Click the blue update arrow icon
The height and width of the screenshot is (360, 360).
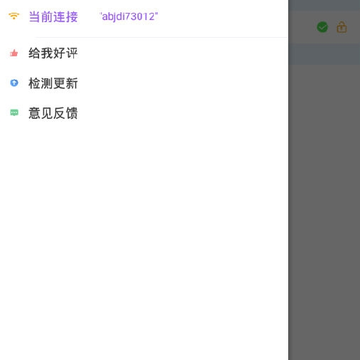pyautogui.click(x=14, y=83)
